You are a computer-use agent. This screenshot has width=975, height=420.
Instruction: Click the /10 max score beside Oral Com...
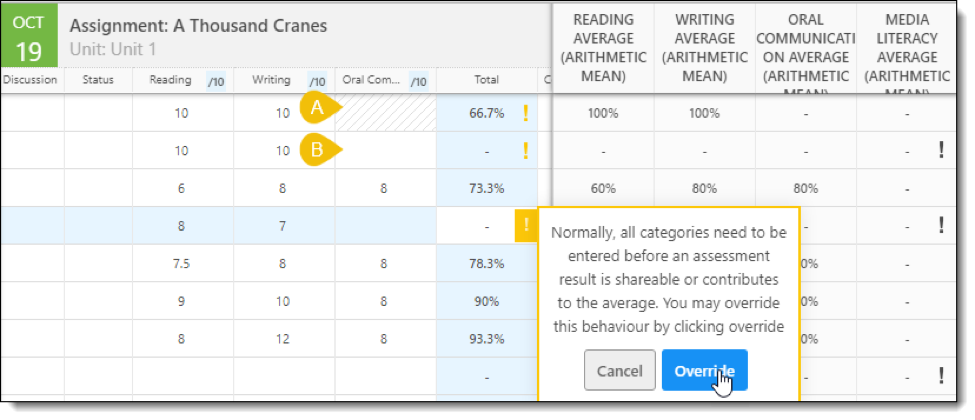(x=418, y=81)
